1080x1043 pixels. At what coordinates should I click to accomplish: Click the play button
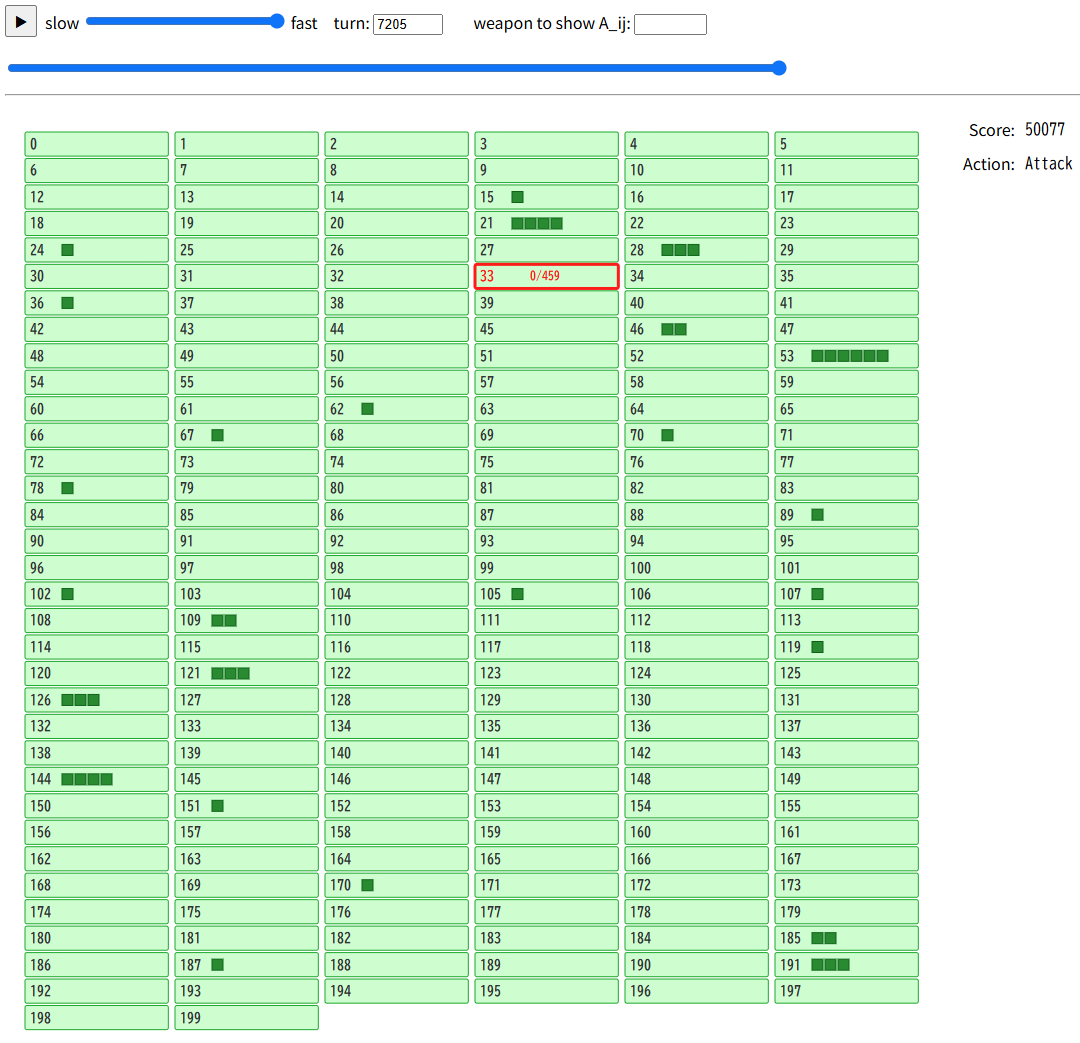point(21,22)
